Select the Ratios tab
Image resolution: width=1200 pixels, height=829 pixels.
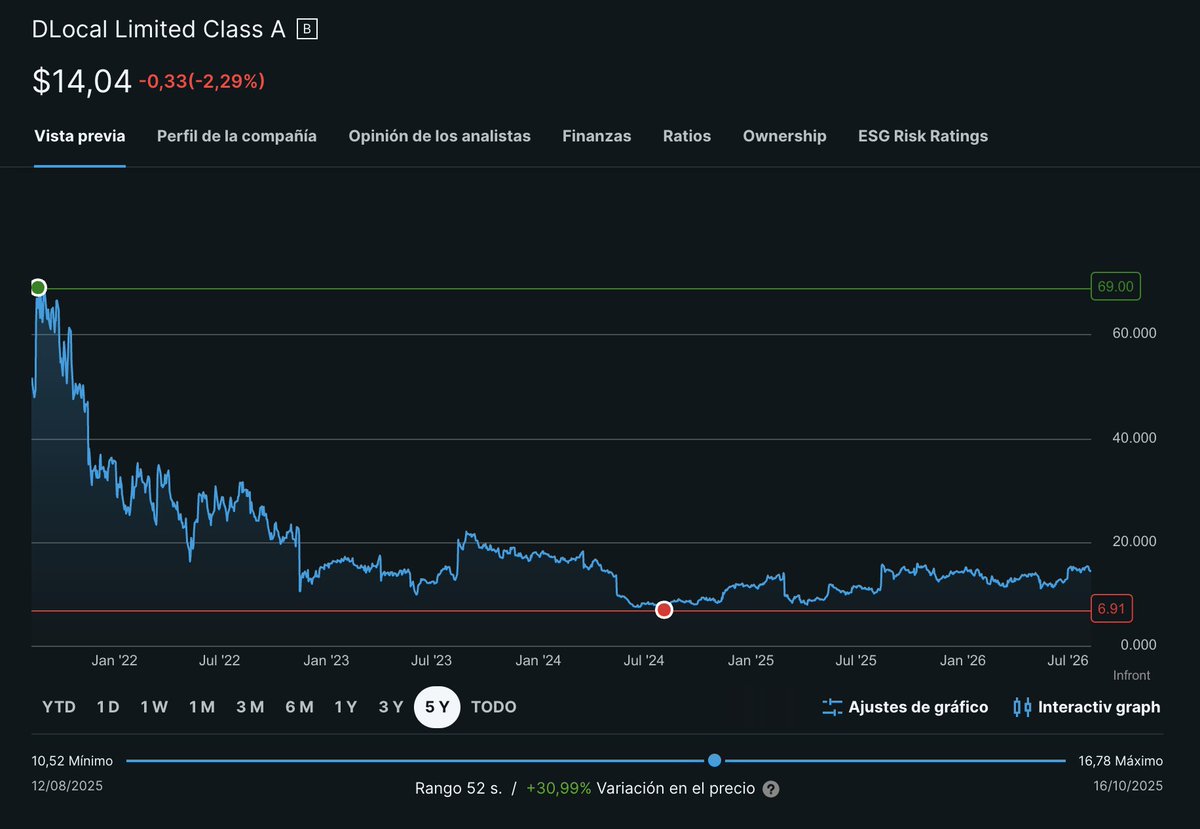(687, 136)
